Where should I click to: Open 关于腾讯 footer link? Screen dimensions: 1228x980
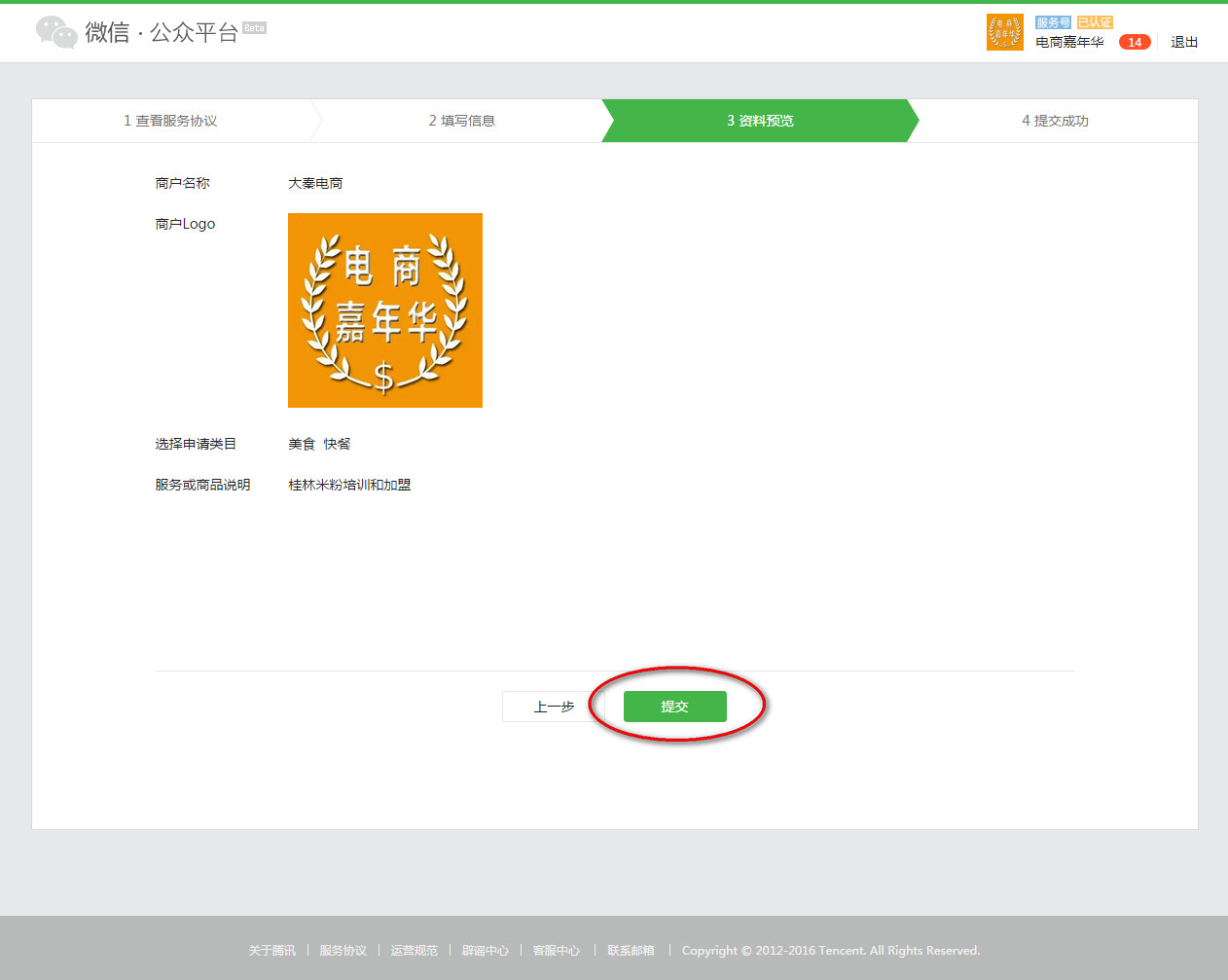(271, 951)
